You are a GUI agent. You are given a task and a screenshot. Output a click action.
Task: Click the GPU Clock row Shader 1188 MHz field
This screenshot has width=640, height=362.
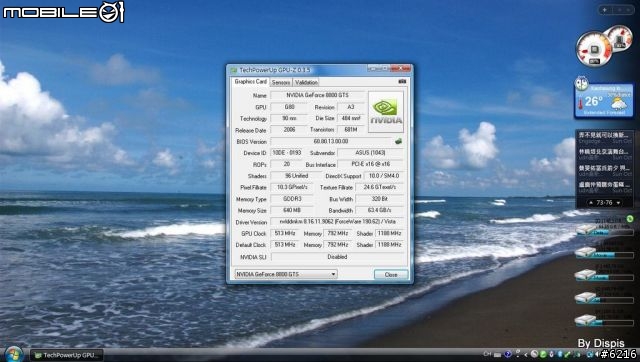point(389,233)
